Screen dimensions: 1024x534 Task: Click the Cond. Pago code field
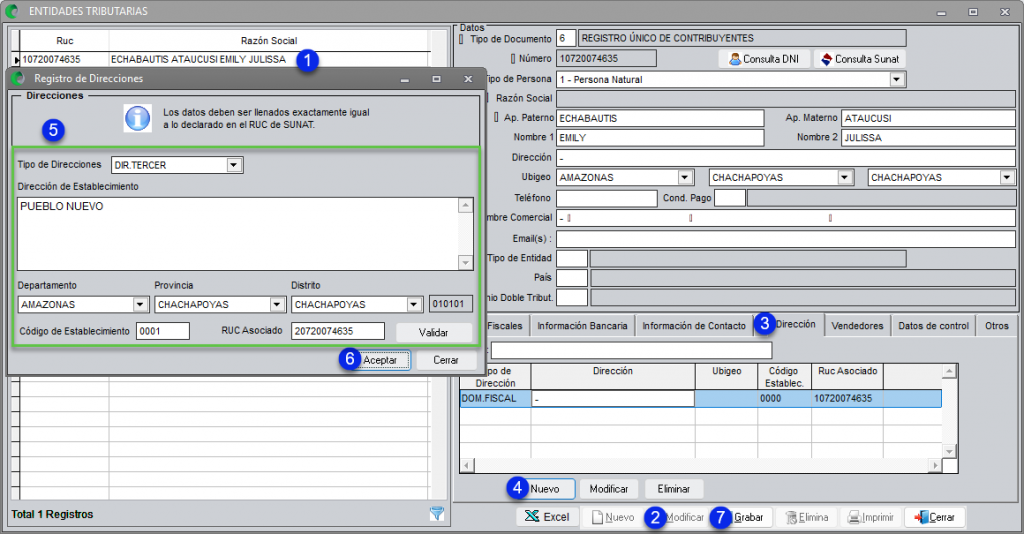[729, 198]
